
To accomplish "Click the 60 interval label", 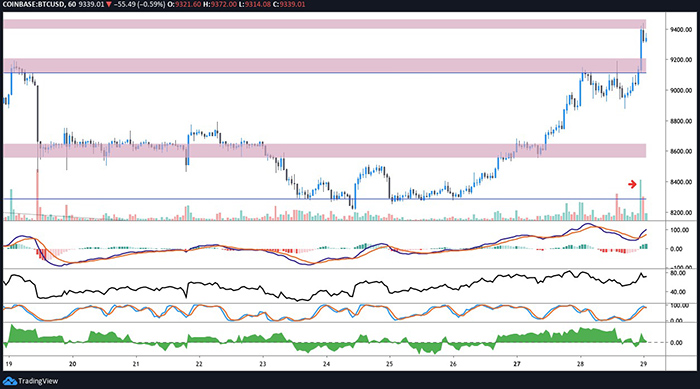I will coord(71,4).
